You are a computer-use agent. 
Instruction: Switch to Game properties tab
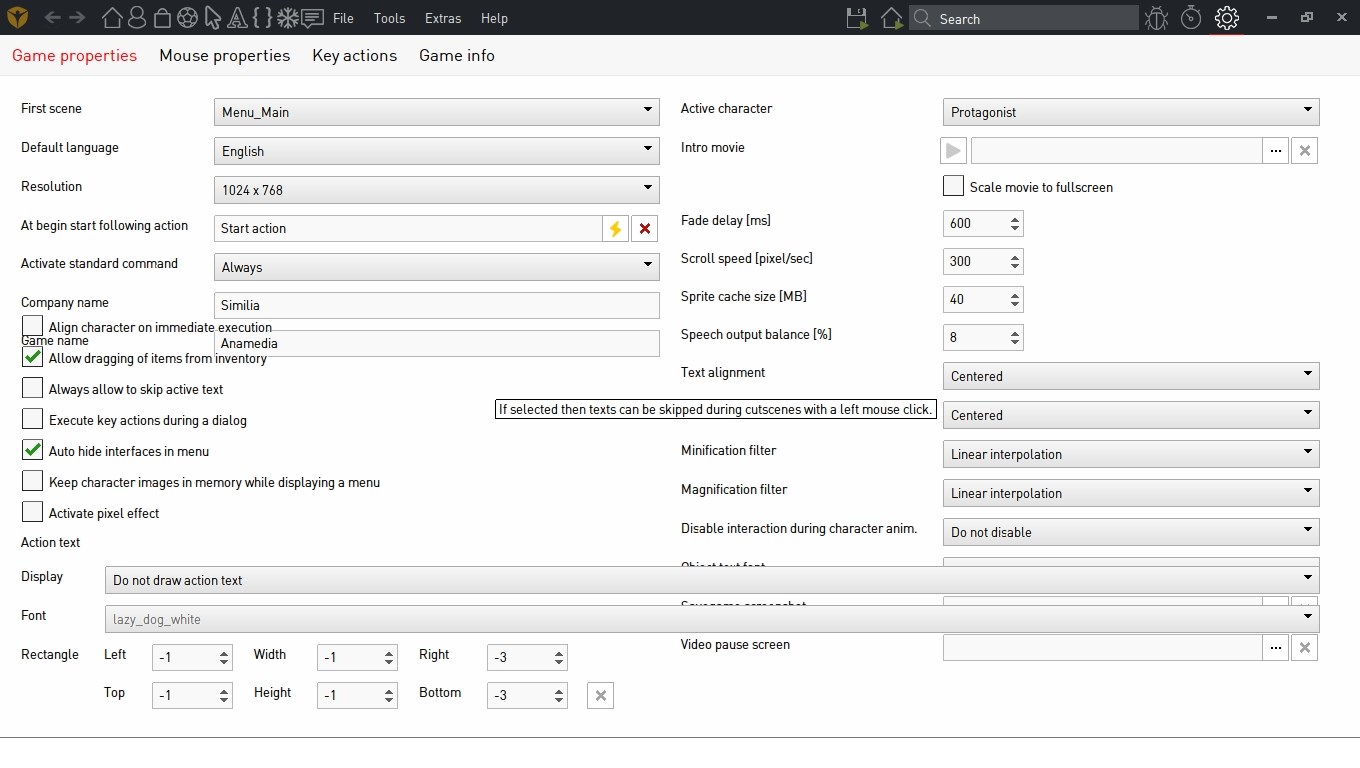[74, 56]
